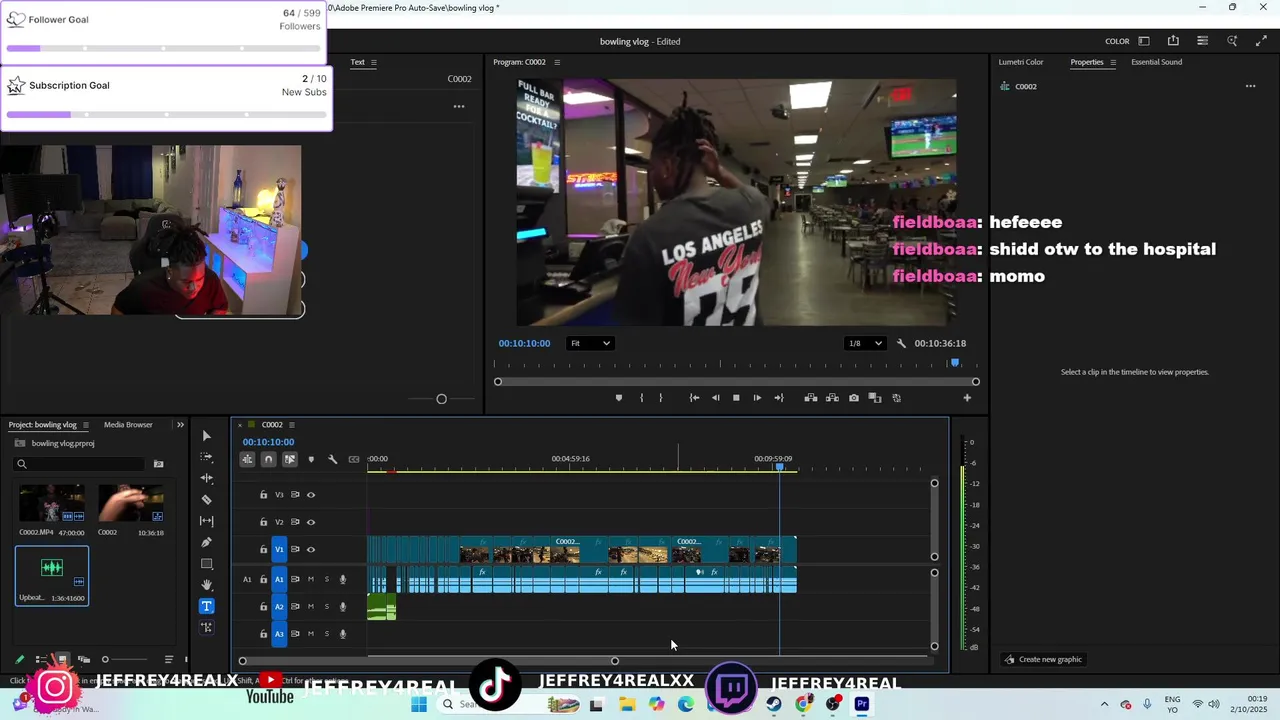1280x720 pixels.
Task: Toggle Linked Selection in timeline
Action: pos(289,459)
